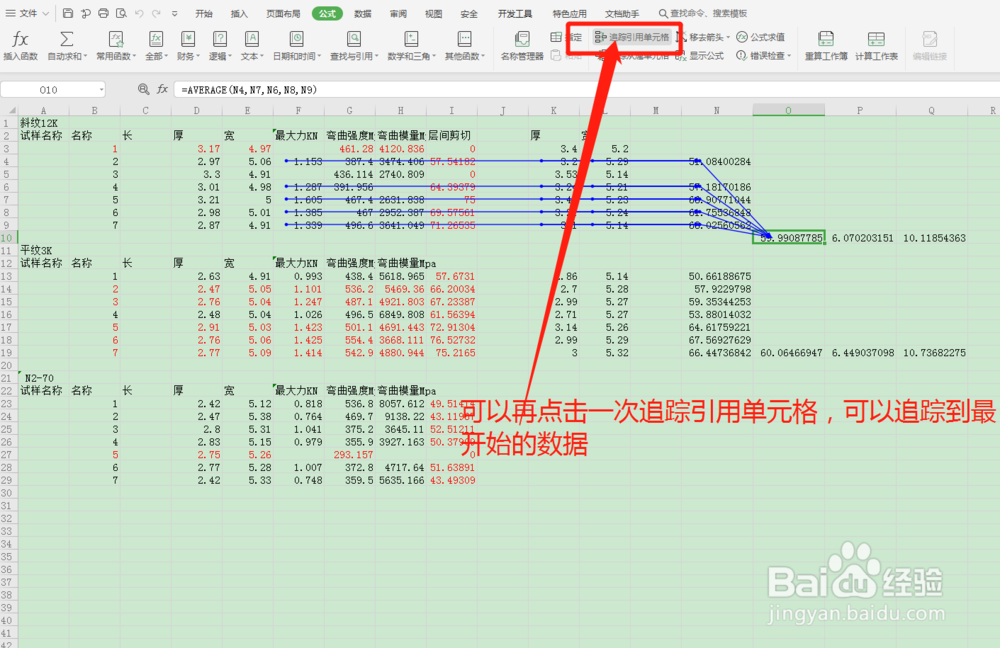Open Financial (财务) functions icon
Viewport: 1000px width, 648px height.
coord(188,40)
